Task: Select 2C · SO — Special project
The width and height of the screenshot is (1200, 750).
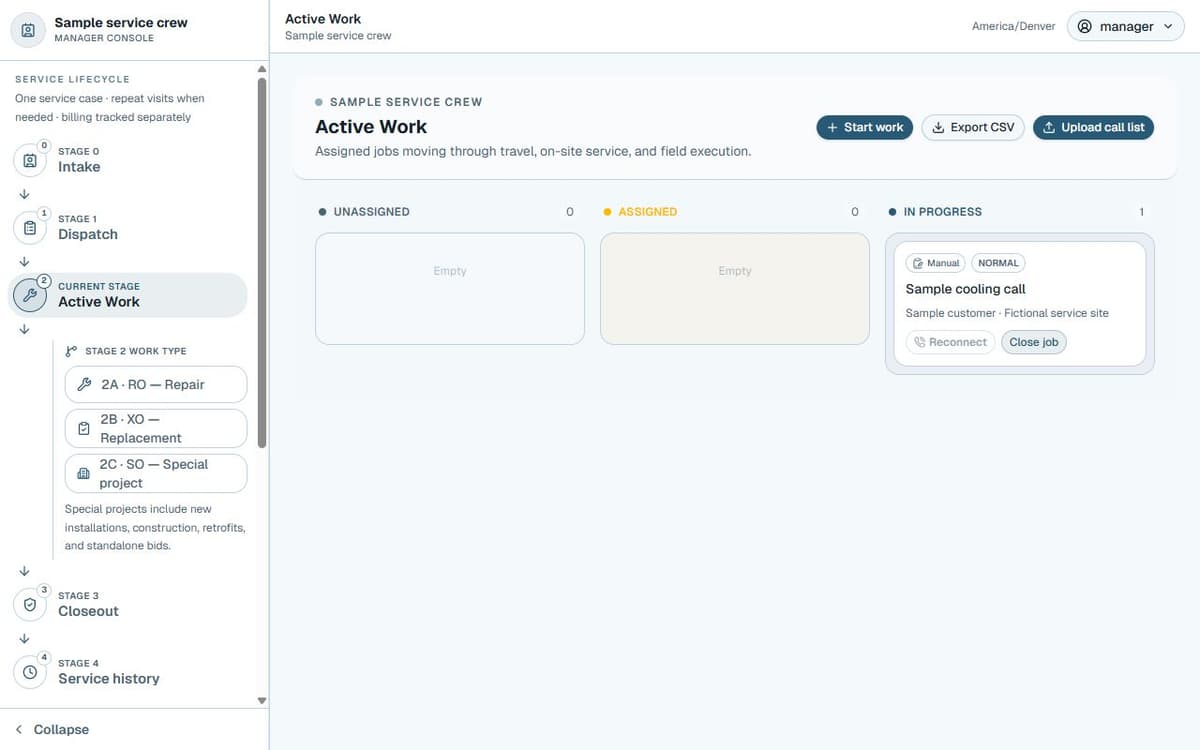Action: pyautogui.click(x=156, y=473)
